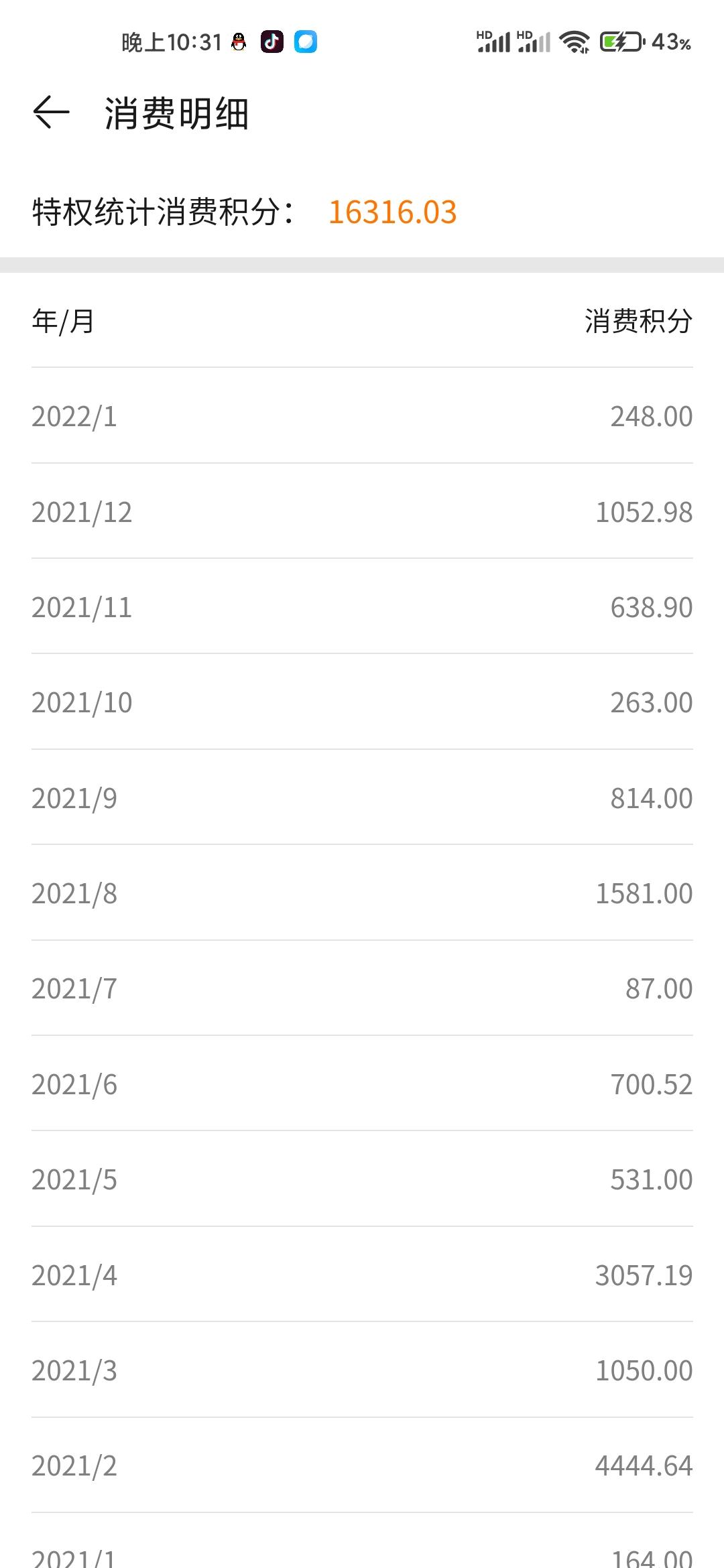Tap the orange 16316.03 points total
This screenshot has height=1568, width=724.
(x=392, y=212)
